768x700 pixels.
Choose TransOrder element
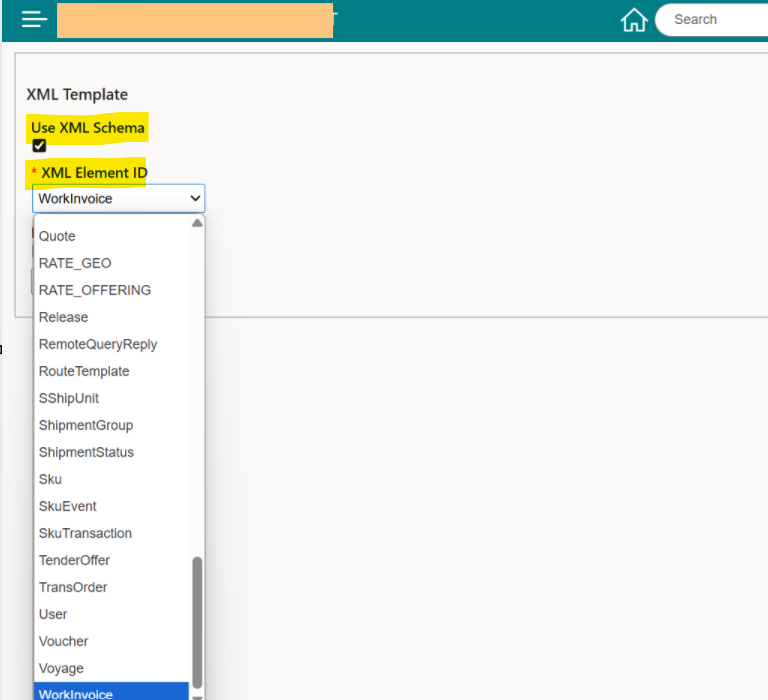tap(111, 587)
